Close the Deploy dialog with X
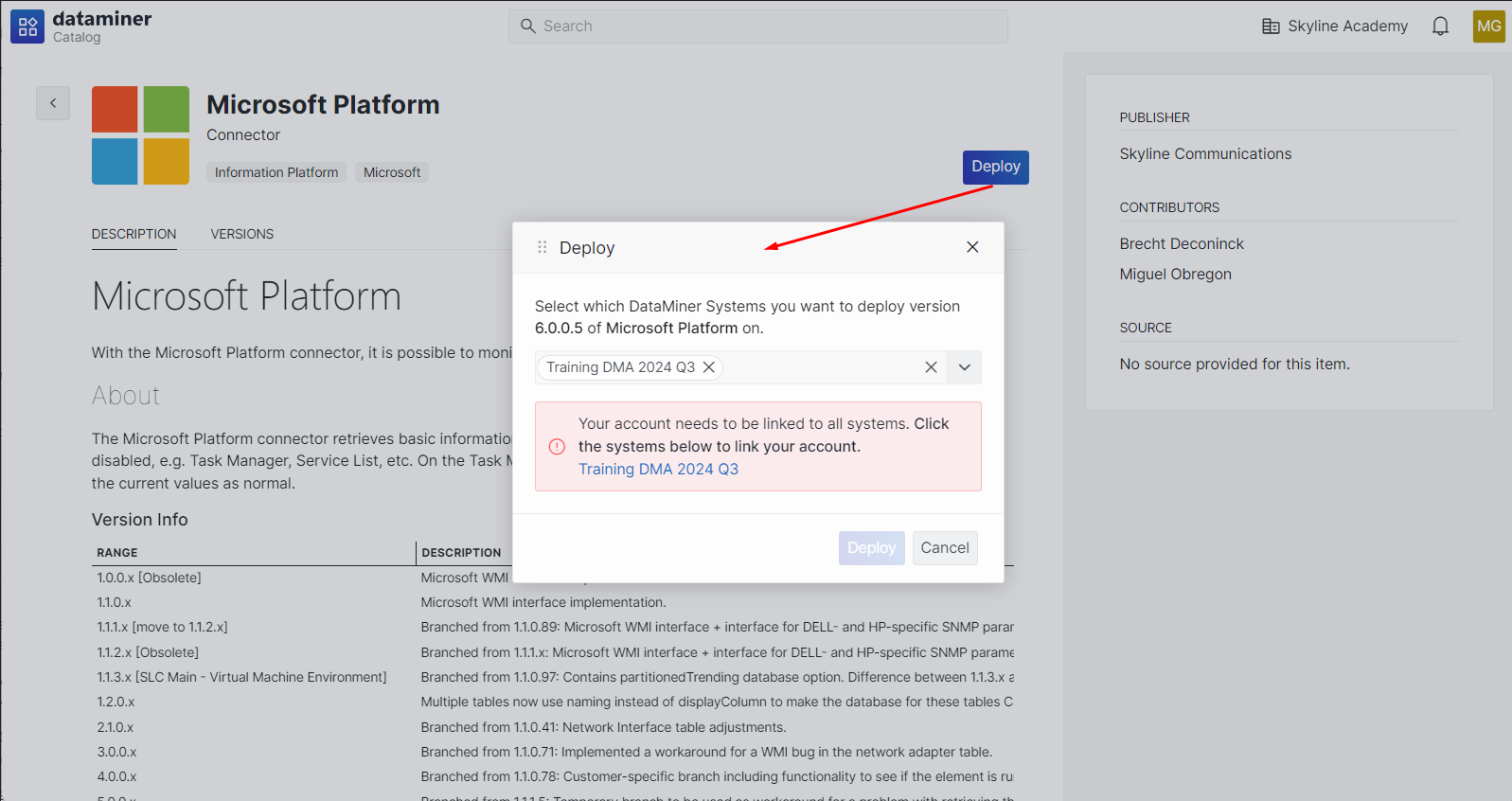The width and height of the screenshot is (1512, 801). click(x=972, y=247)
